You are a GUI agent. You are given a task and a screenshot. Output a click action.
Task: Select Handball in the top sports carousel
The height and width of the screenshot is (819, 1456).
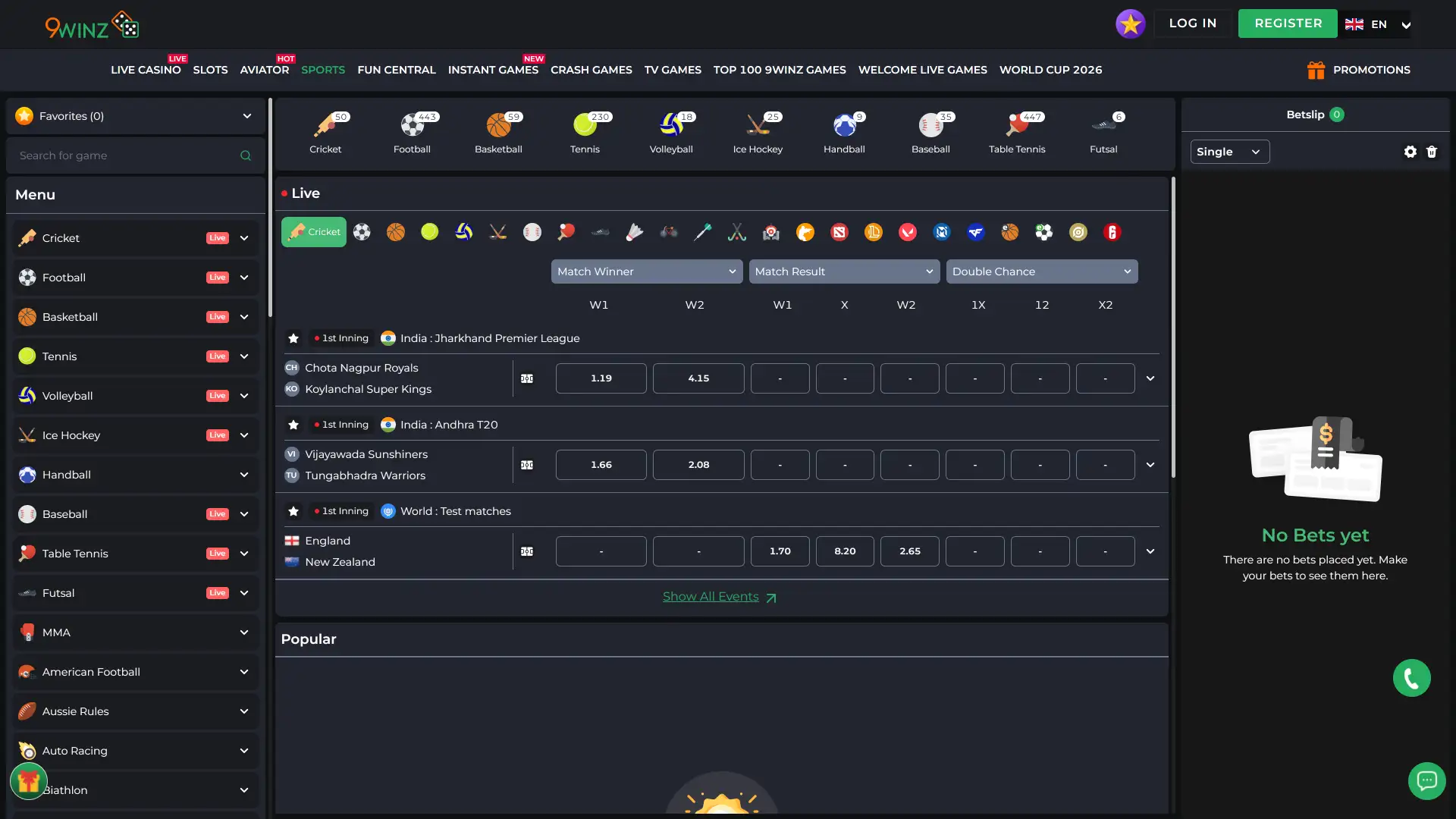point(844,133)
